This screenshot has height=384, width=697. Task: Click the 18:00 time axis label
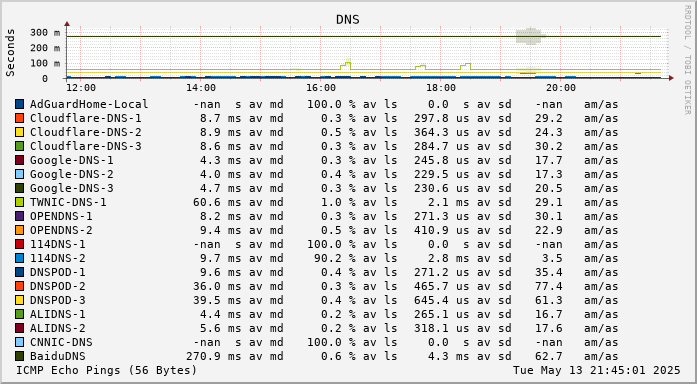click(441, 88)
